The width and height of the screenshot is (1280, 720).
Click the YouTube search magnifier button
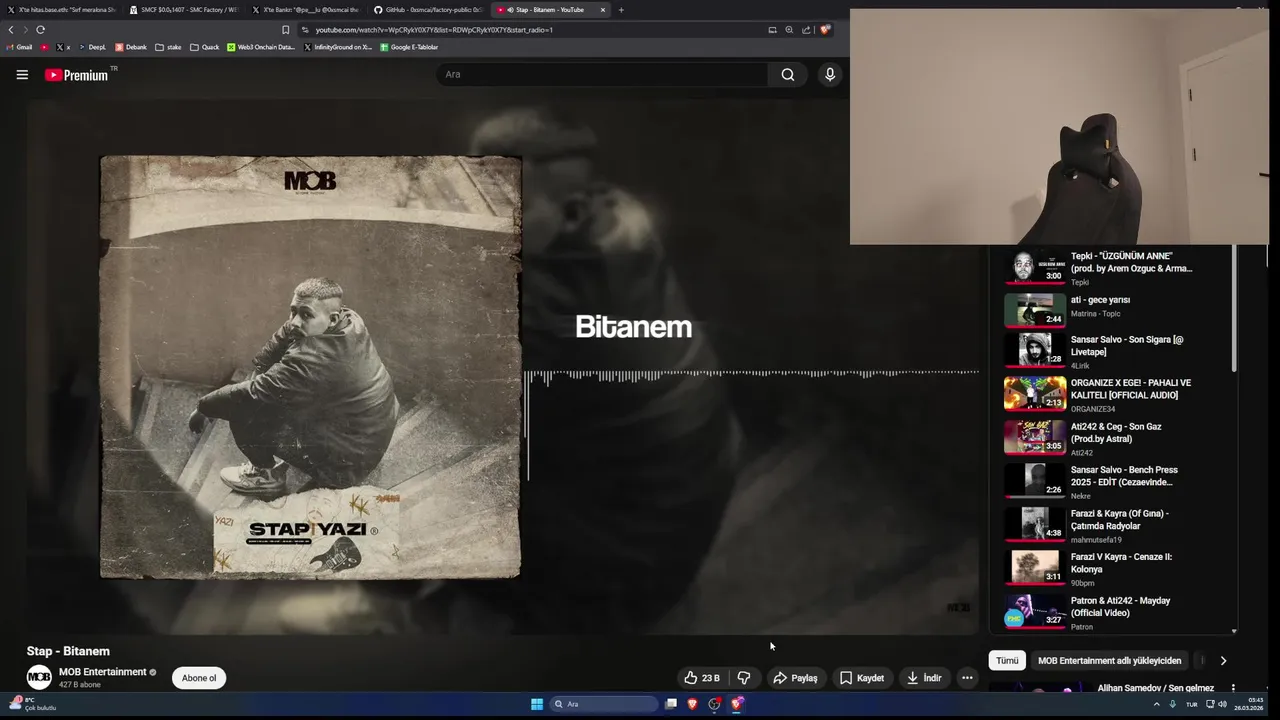788,75
